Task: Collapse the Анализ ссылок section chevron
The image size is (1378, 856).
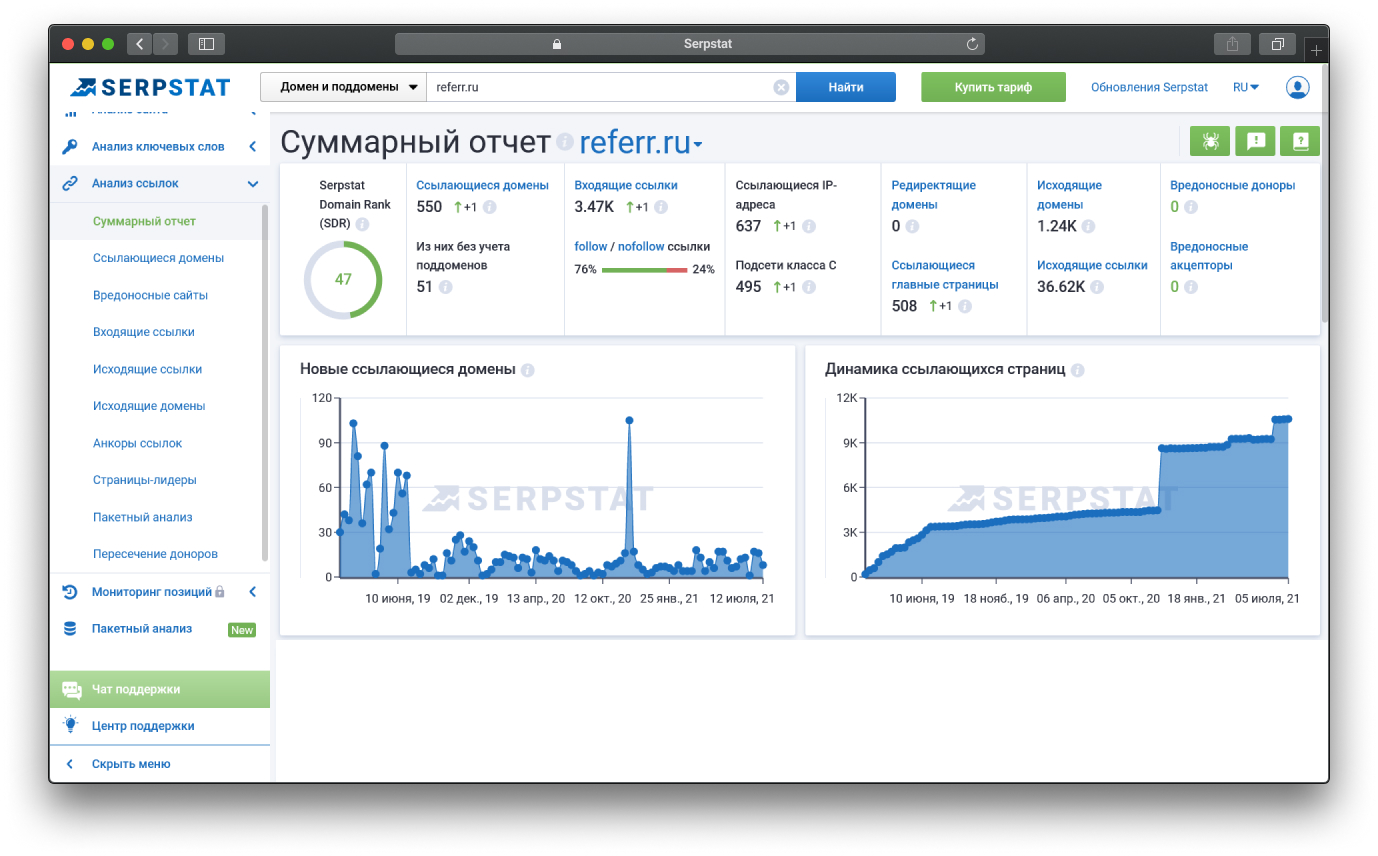Action: 253,184
